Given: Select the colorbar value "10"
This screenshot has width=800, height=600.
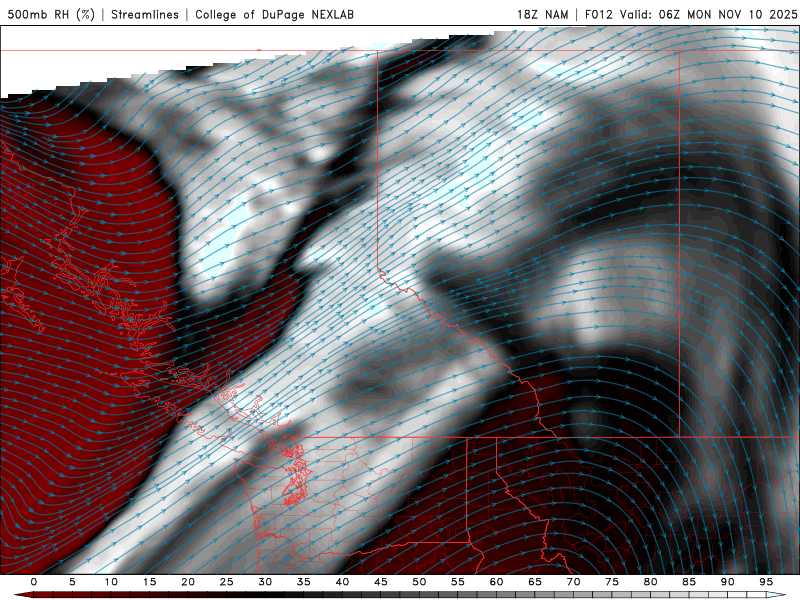Looking at the screenshot, I should click(x=111, y=582).
